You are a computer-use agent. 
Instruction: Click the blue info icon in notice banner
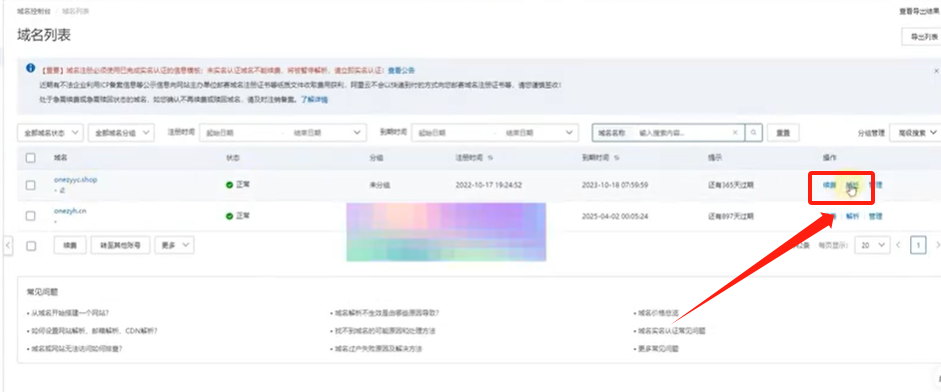pos(31,68)
